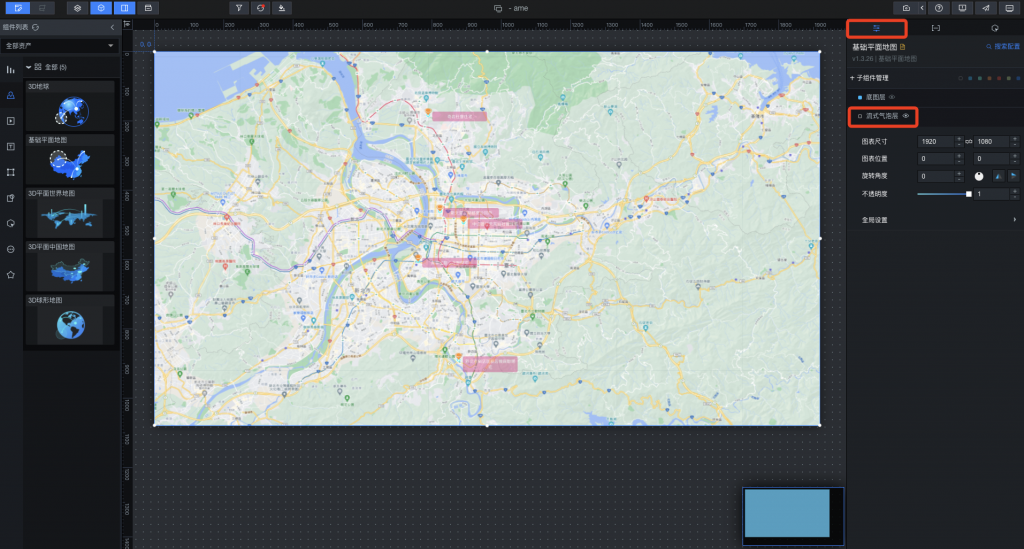Preview the screen with monitor icon

click(x=1009, y=8)
